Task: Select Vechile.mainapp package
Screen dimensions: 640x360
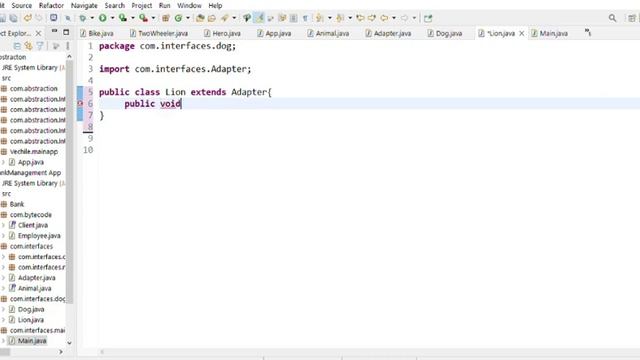Action: pos(33,151)
